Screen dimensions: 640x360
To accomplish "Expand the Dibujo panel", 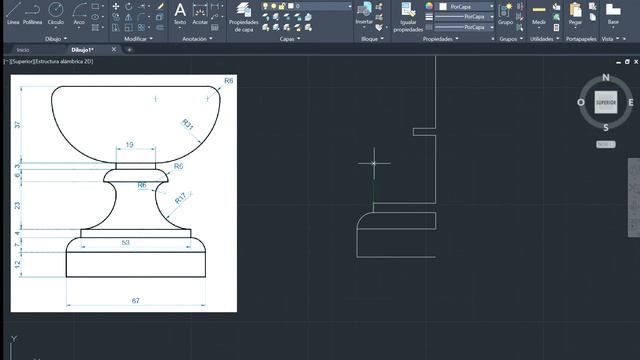I will click(56, 39).
